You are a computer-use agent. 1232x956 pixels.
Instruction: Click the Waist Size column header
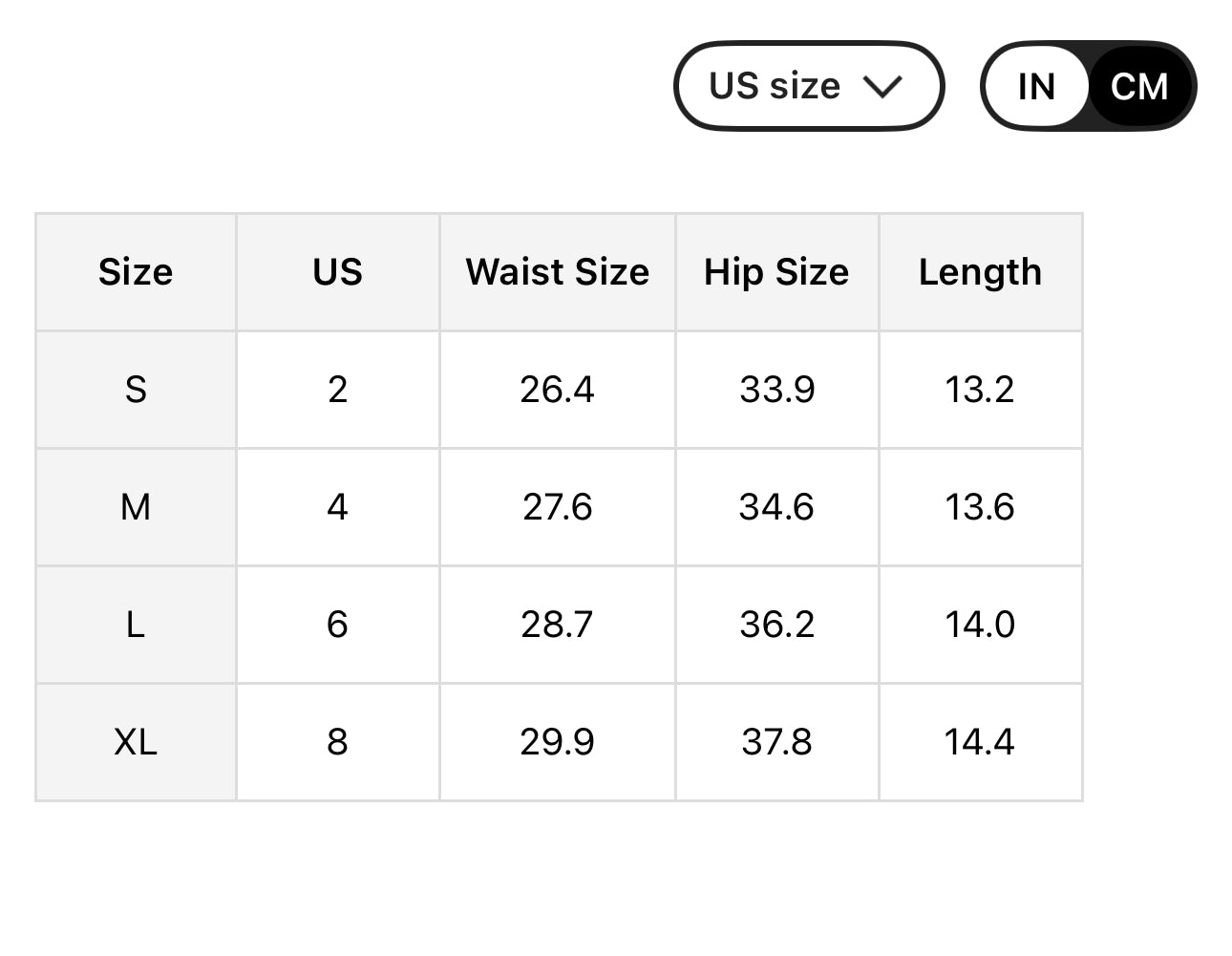[557, 272]
